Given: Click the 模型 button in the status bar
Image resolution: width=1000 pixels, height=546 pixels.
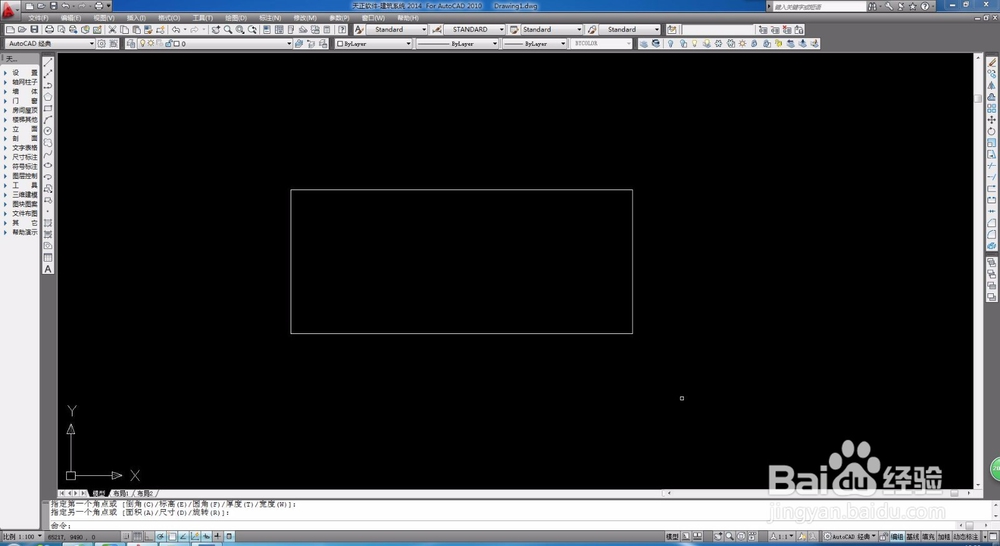Looking at the screenshot, I should click(x=672, y=537).
